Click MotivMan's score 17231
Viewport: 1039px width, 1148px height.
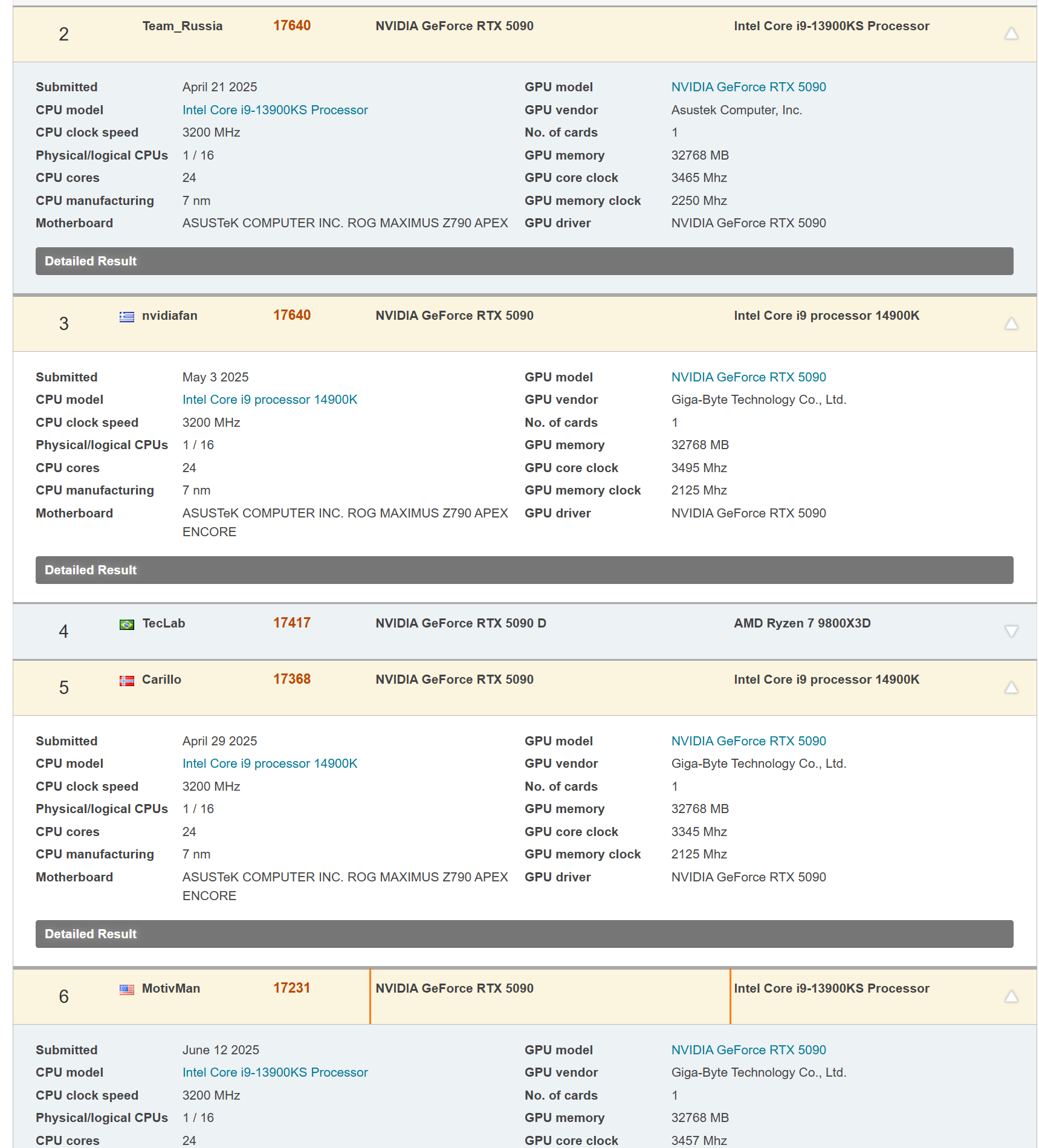click(x=292, y=988)
